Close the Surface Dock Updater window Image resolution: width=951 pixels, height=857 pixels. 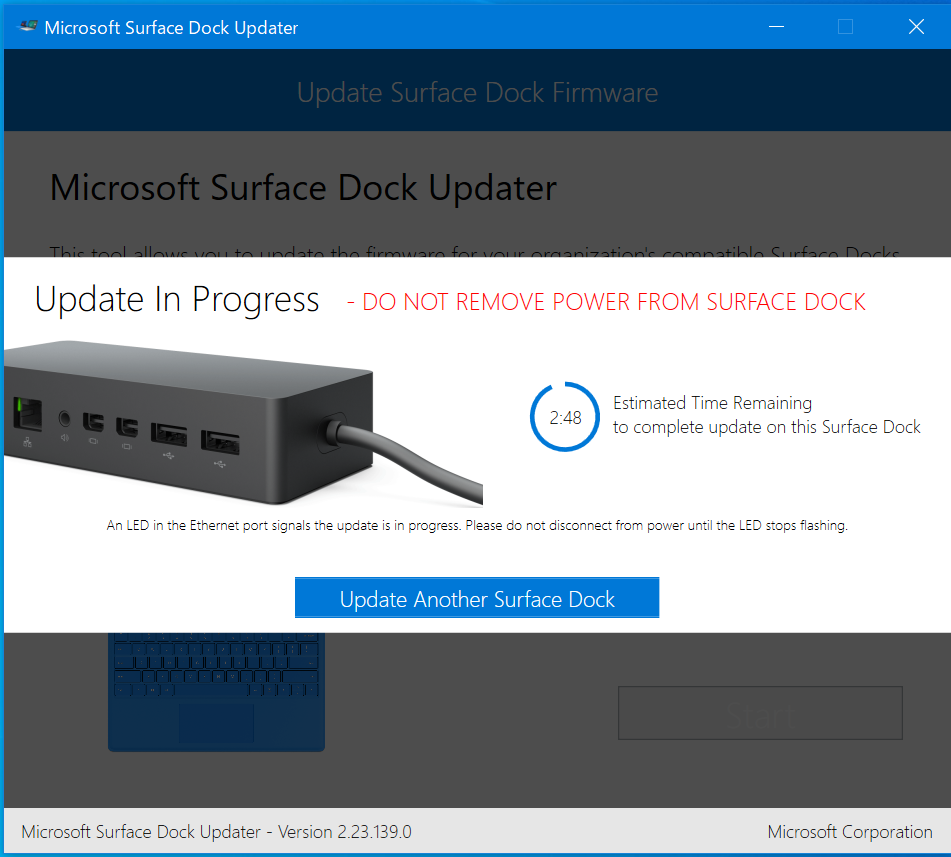(916, 27)
